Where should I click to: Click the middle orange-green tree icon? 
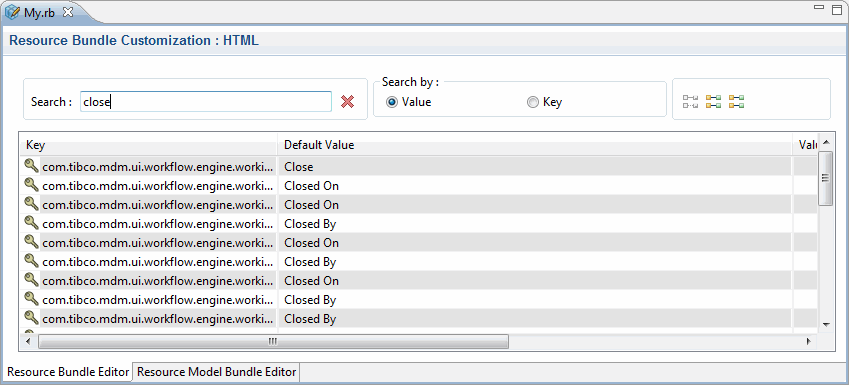(x=713, y=101)
